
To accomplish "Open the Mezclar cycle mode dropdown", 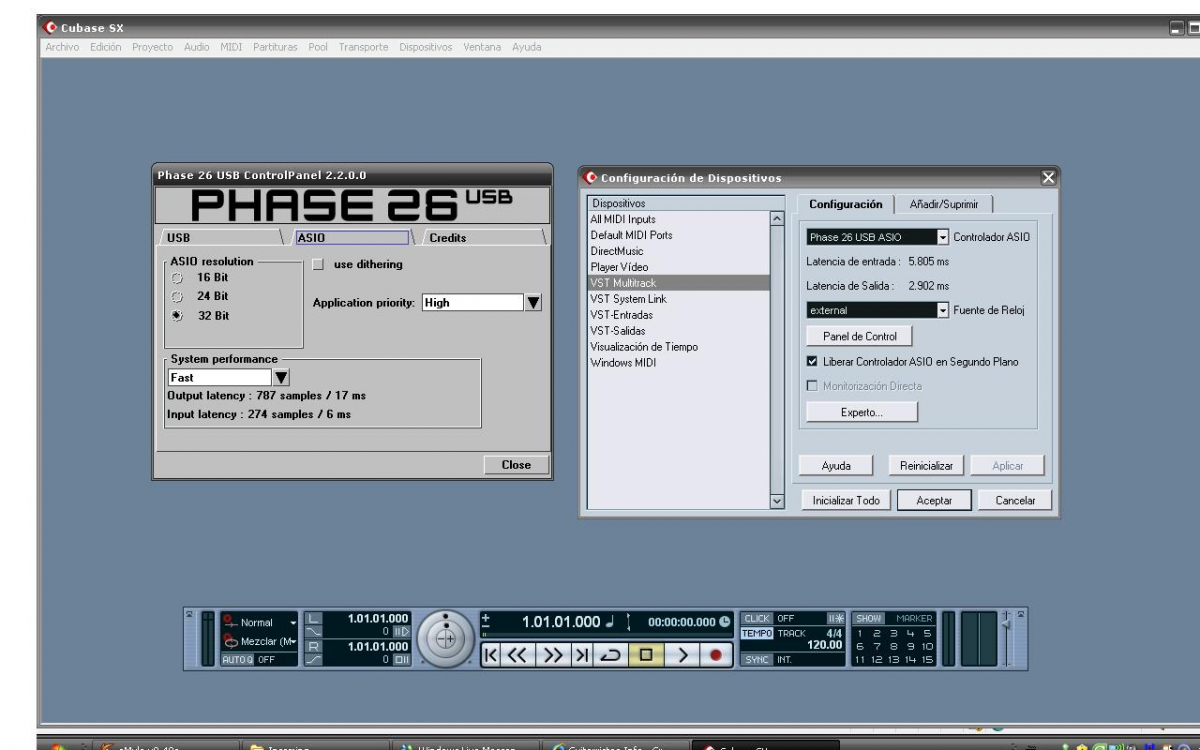I will point(293,641).
